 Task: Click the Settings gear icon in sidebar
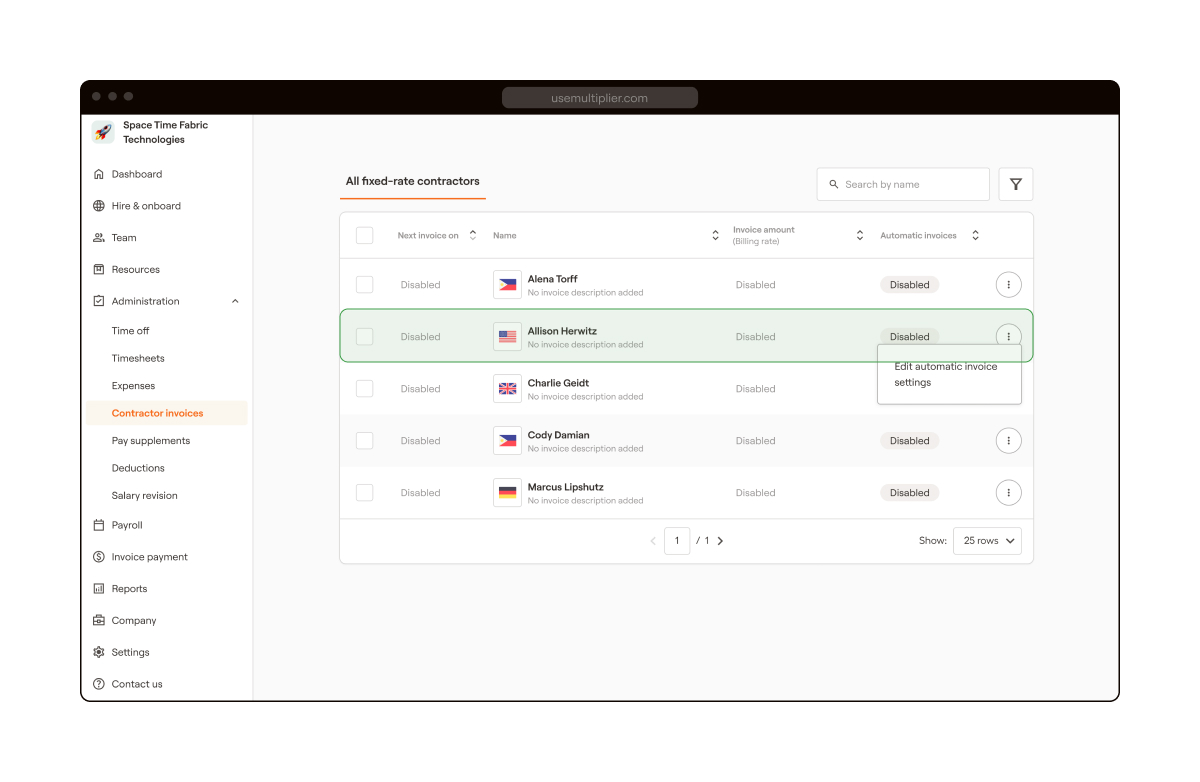pyautogui.click(x=99, y=652)
